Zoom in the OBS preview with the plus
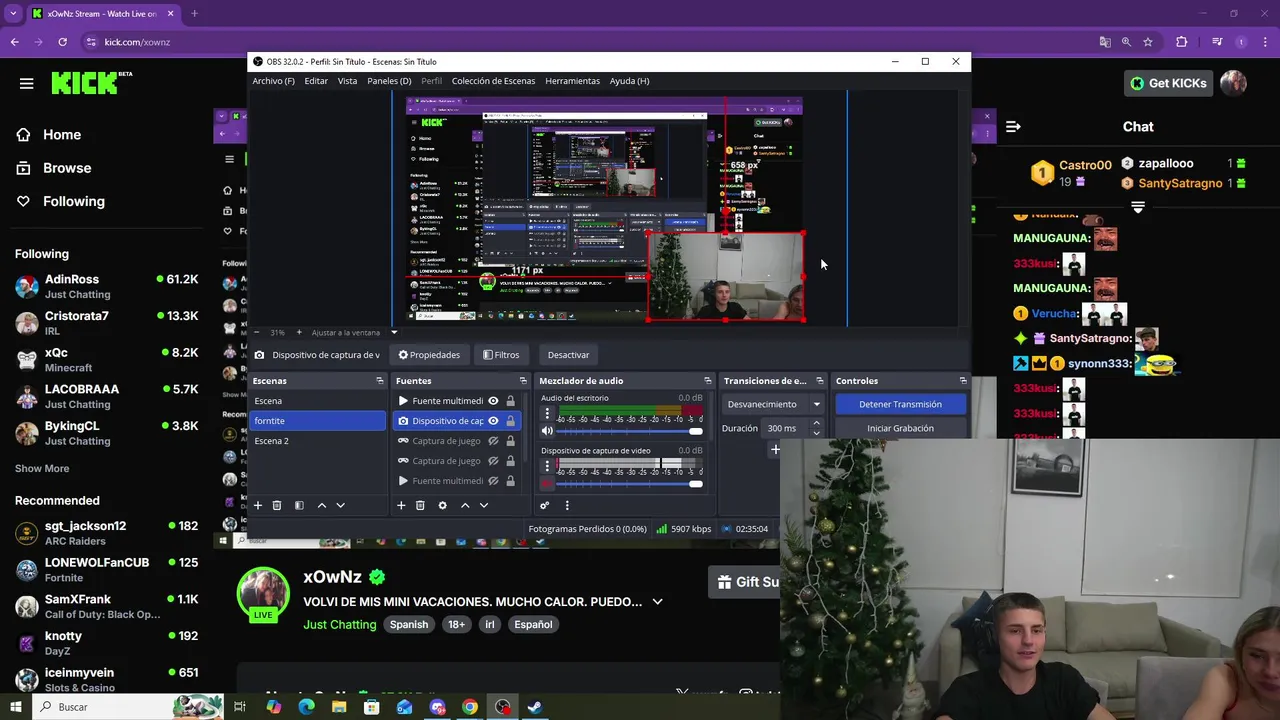 (x=298, y=332)
